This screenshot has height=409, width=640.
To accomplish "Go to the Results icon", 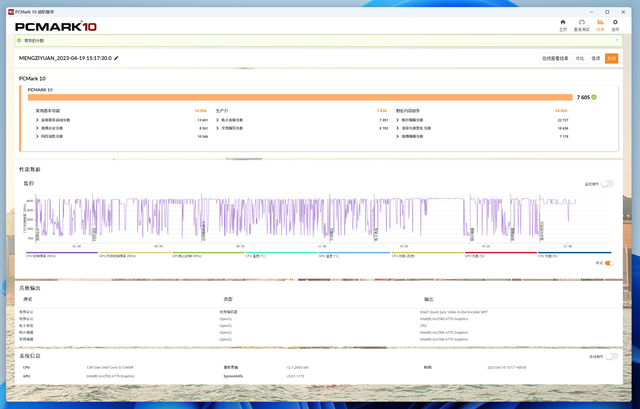I will click(601, 24).
